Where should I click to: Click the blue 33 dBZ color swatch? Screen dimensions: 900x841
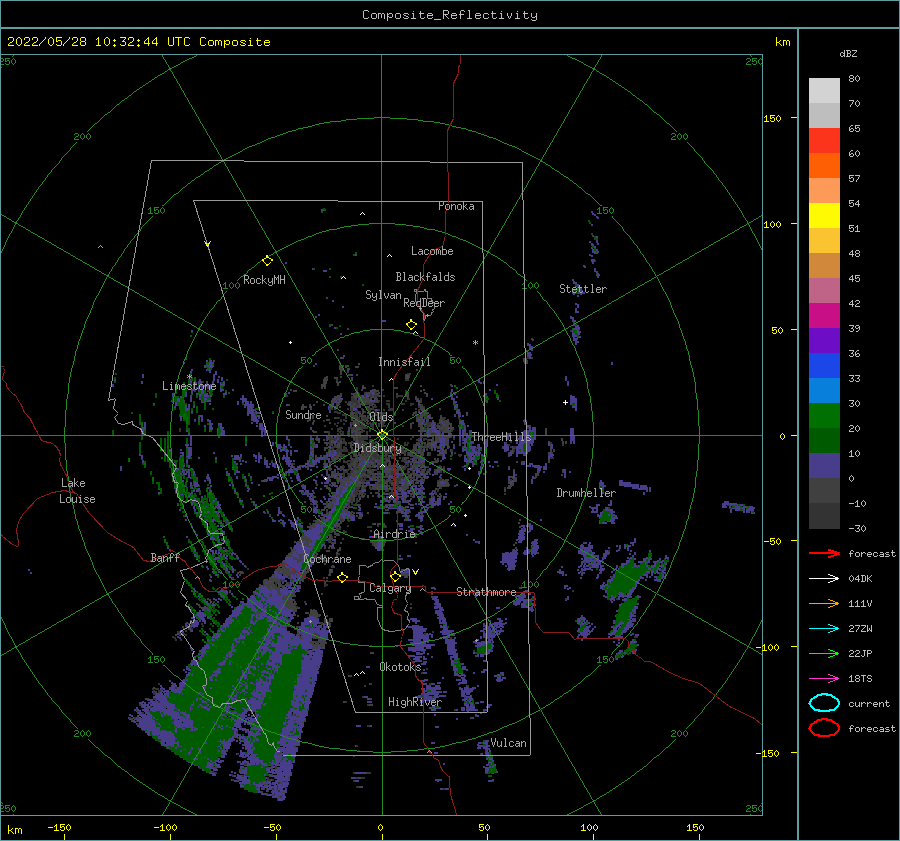(824, 366)
